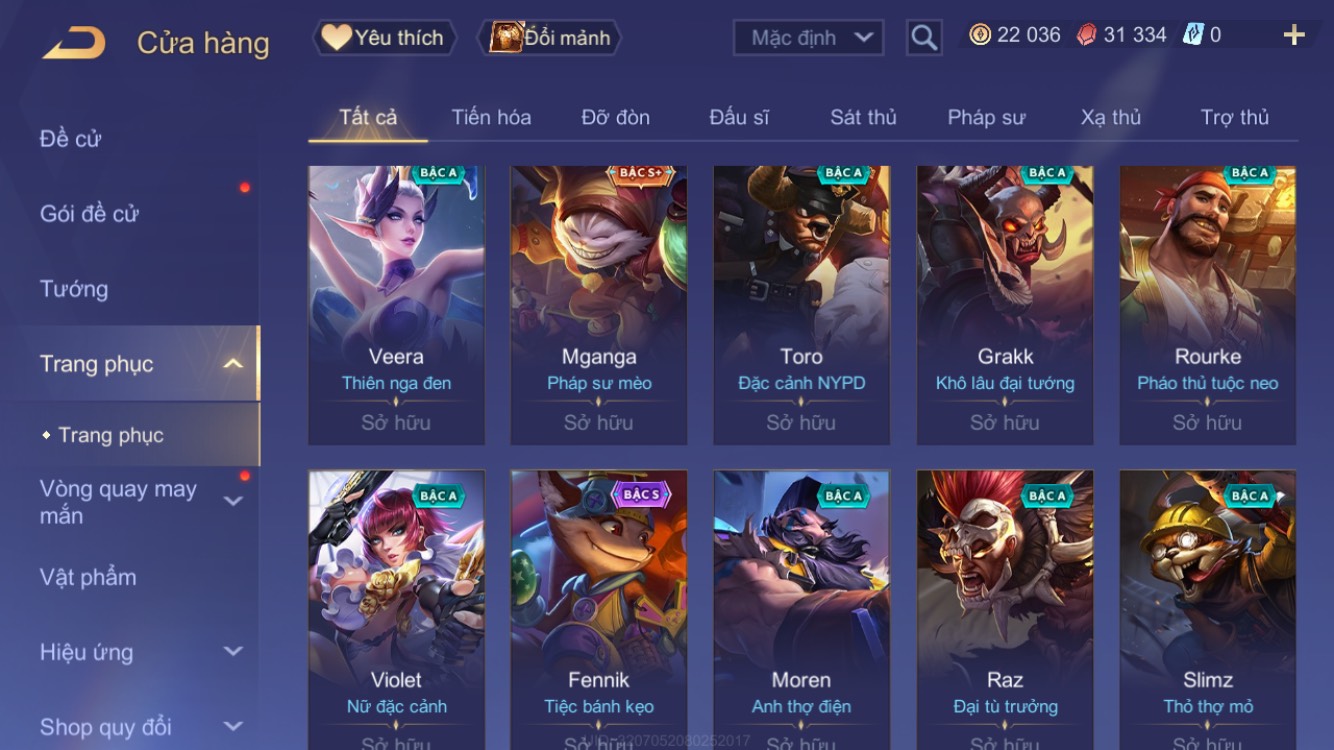Click the red ruby currency icon
This screenshot has height=750, width=1334.
pyautogui.click(x=1086, y=35)
